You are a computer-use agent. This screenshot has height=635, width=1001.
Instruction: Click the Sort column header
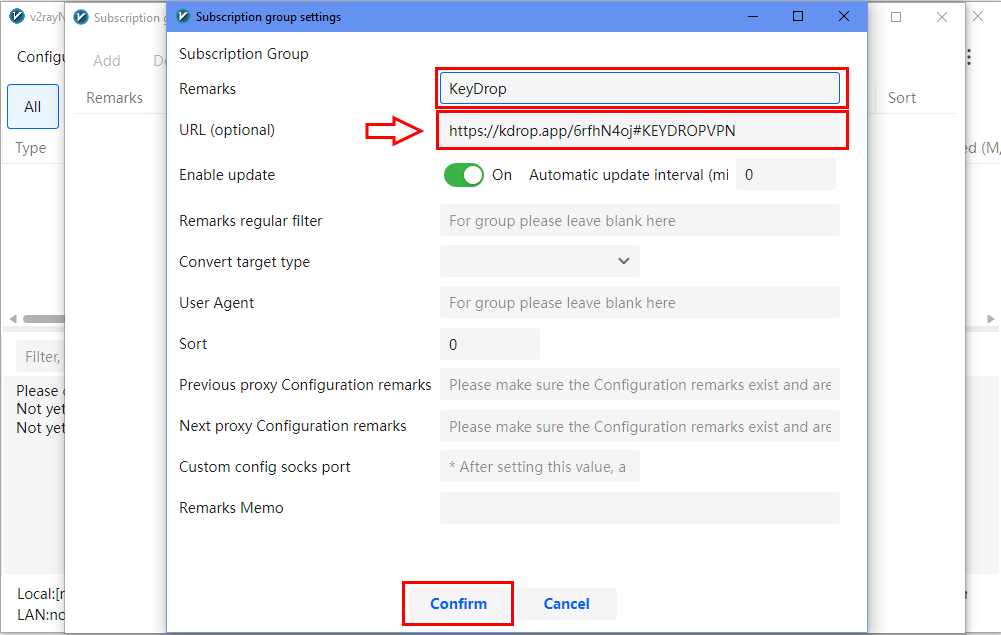[901, 98]
